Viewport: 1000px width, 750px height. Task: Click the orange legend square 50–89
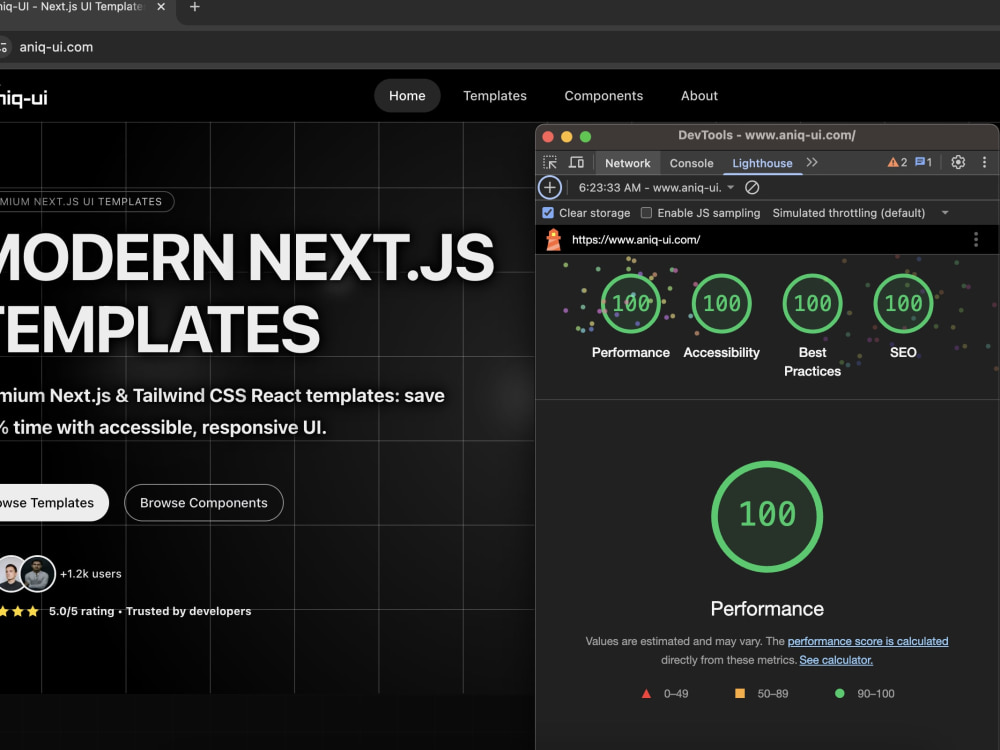(740, 693)
